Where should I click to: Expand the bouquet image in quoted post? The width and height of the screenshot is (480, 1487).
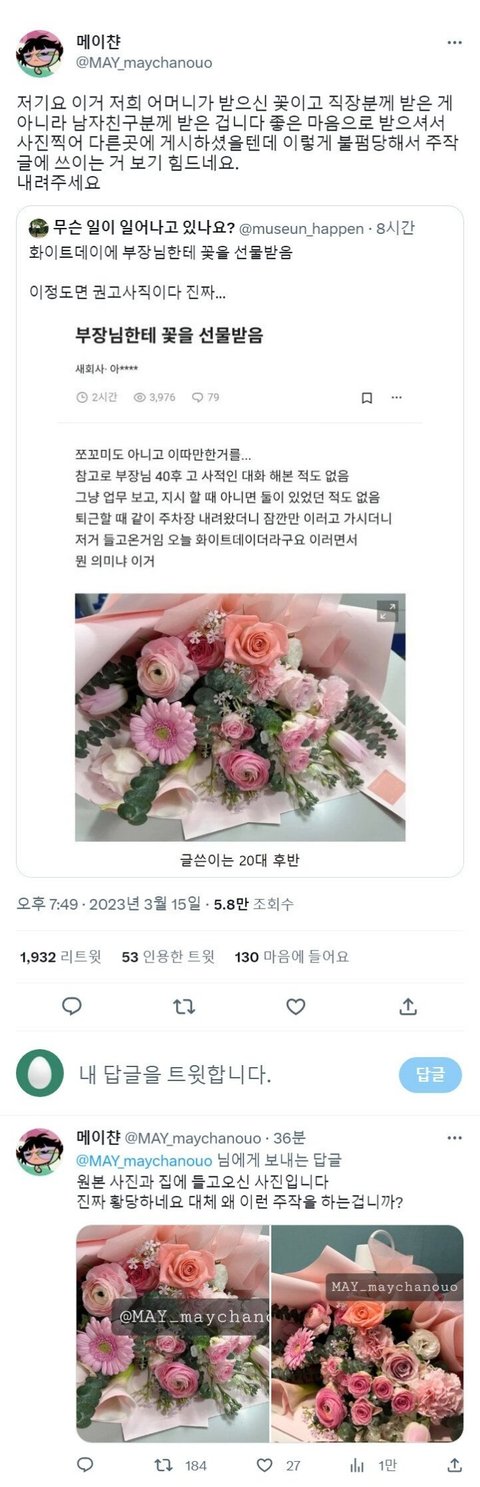coord(387,612)
